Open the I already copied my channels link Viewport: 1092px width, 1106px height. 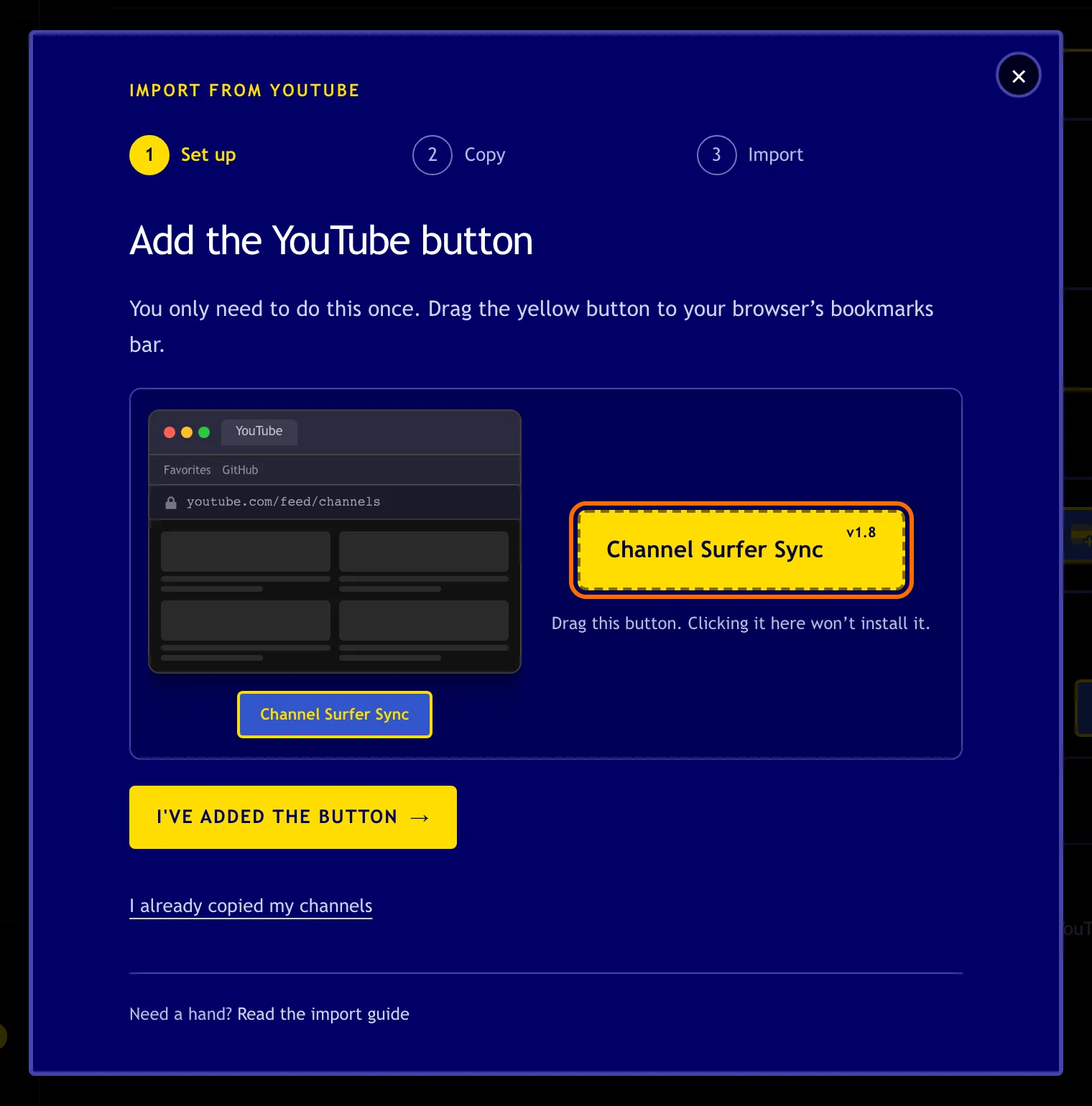click(251, 906)
